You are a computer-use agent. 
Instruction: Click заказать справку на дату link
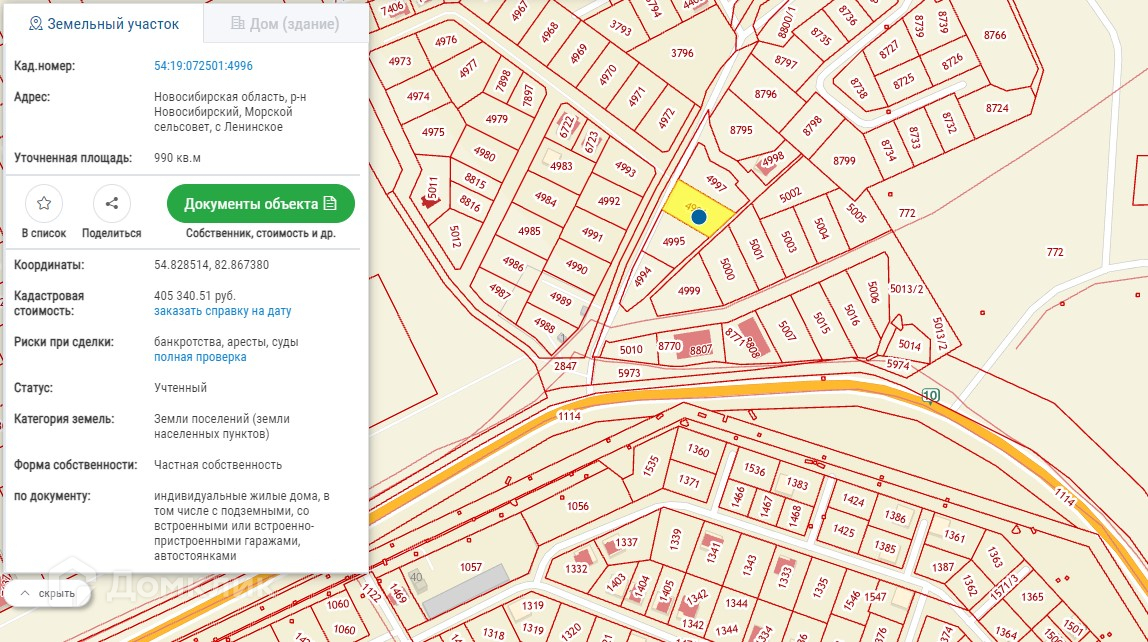coord(222,311)
